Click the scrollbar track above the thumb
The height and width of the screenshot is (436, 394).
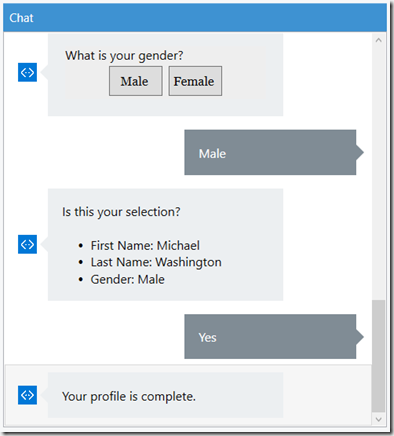[x=378, y=173]
